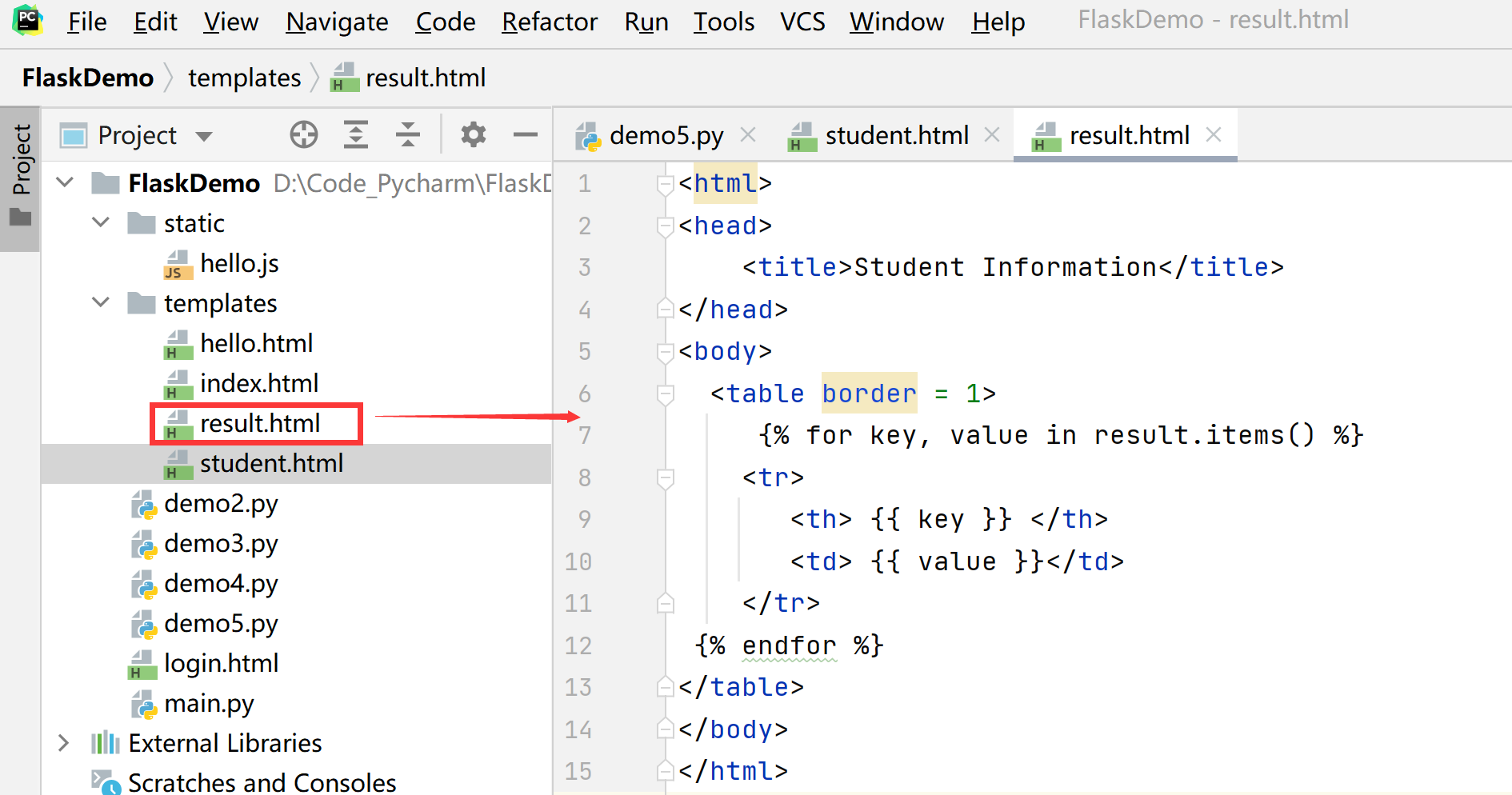Image resolution: width=1512 pixels, height=795 pixels.
Task: Hide the Project panel with minus icon
Action: click(525, 135)
